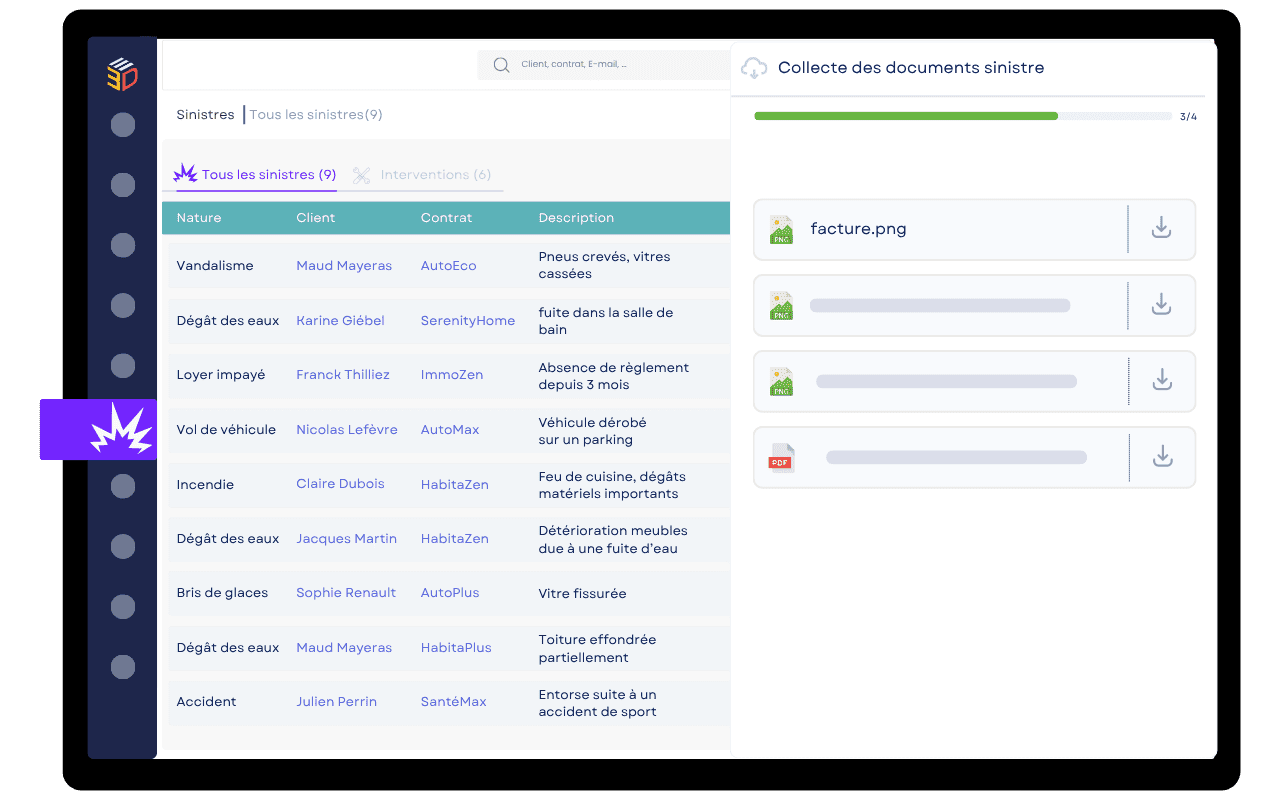This screenshot has width=1280, height=800.
Task: Click the PDF file icon on the fourth document
Action: coord(781,457)
